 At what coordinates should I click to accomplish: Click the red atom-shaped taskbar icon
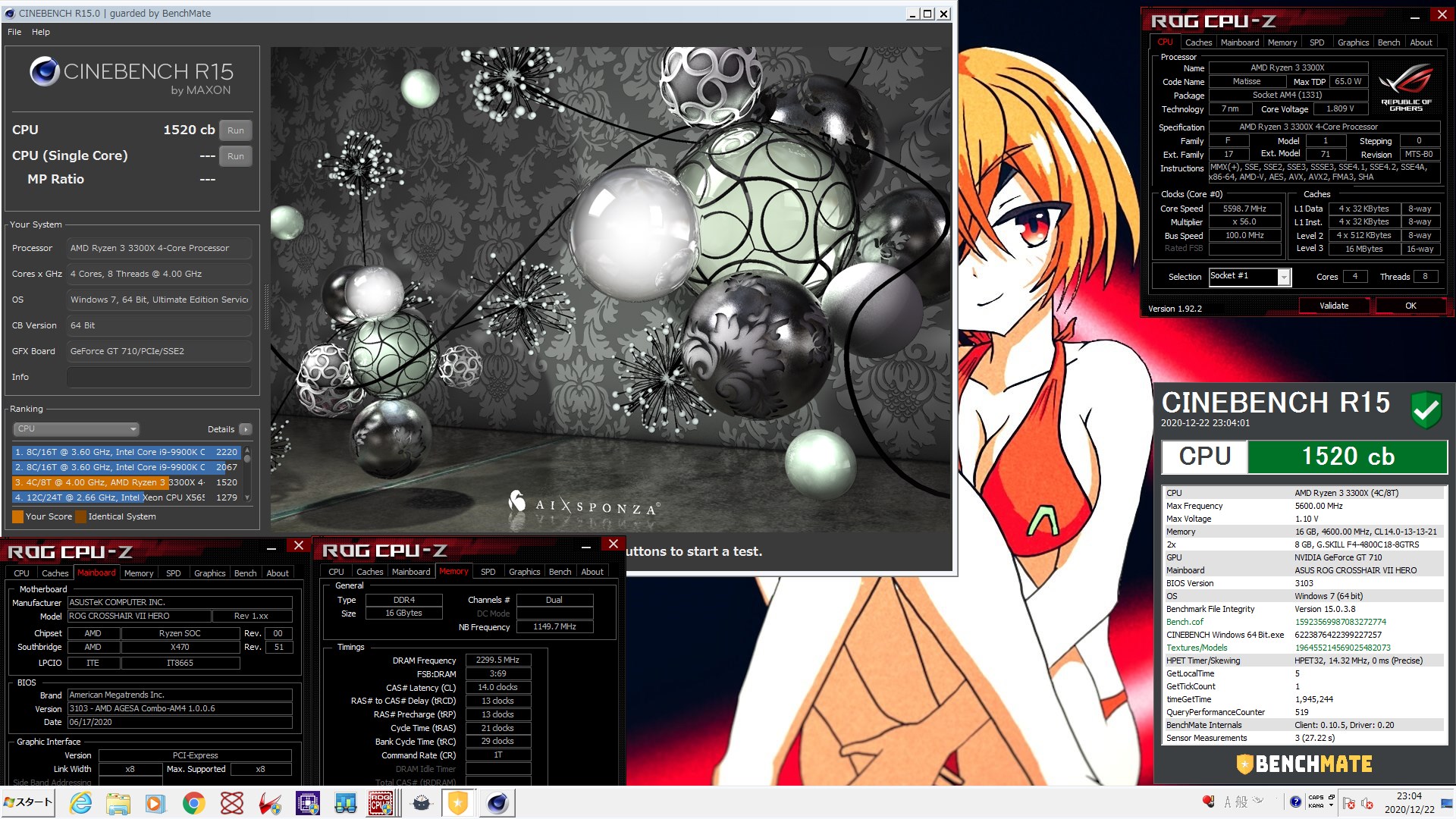231,803
